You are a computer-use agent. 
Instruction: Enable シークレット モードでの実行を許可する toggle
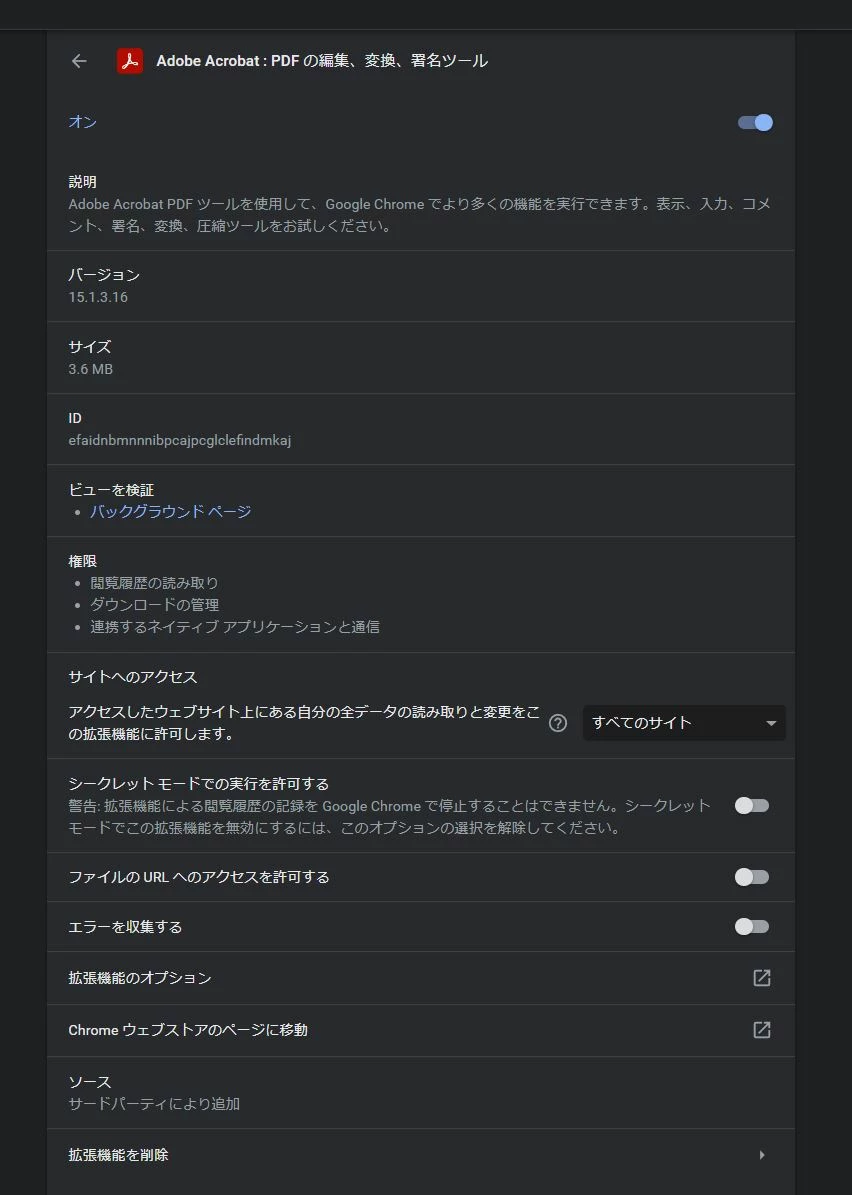coord(752,806)
